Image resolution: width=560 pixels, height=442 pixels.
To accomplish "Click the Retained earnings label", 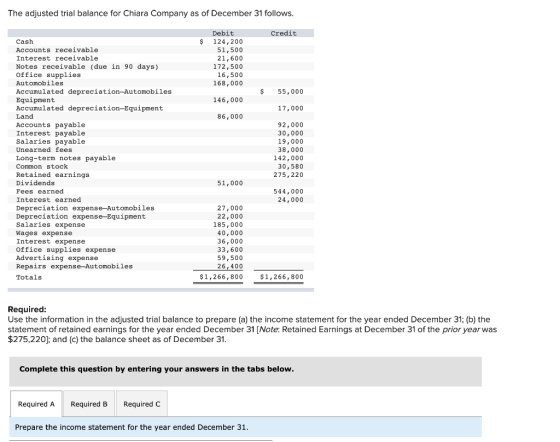I will (52, 175).
